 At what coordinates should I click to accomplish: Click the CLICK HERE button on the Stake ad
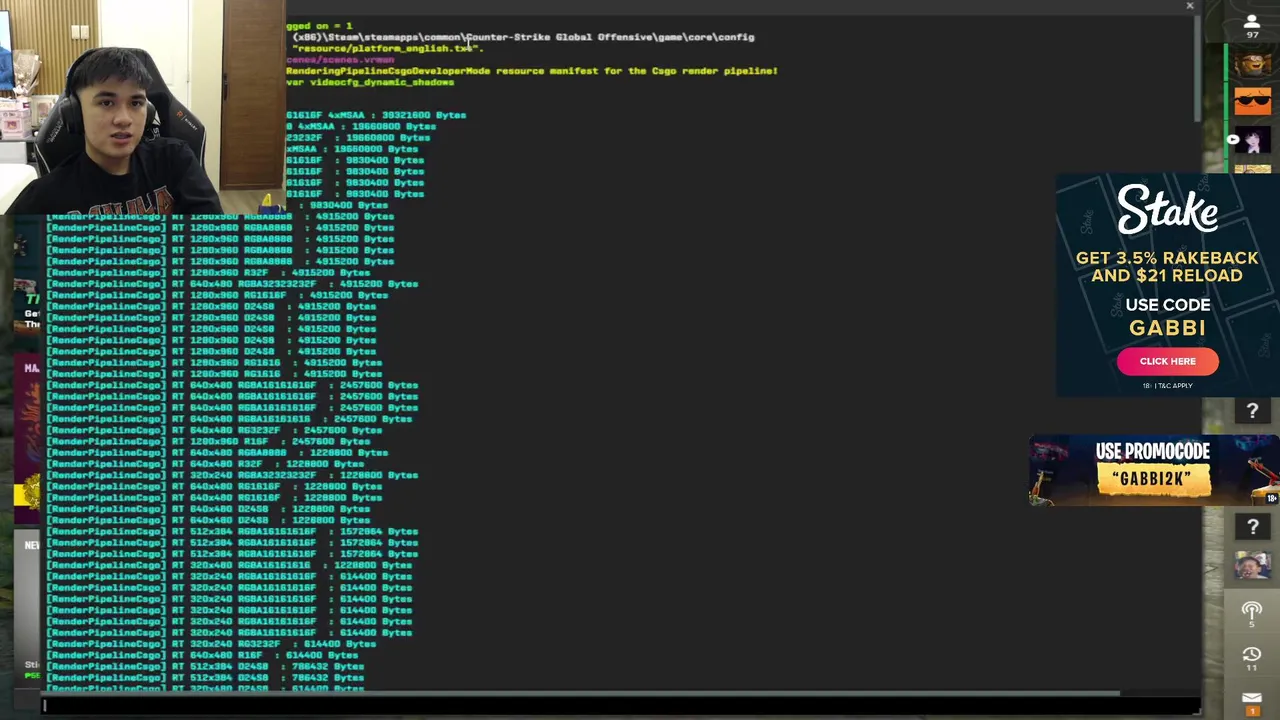[x=1167, y=361]
